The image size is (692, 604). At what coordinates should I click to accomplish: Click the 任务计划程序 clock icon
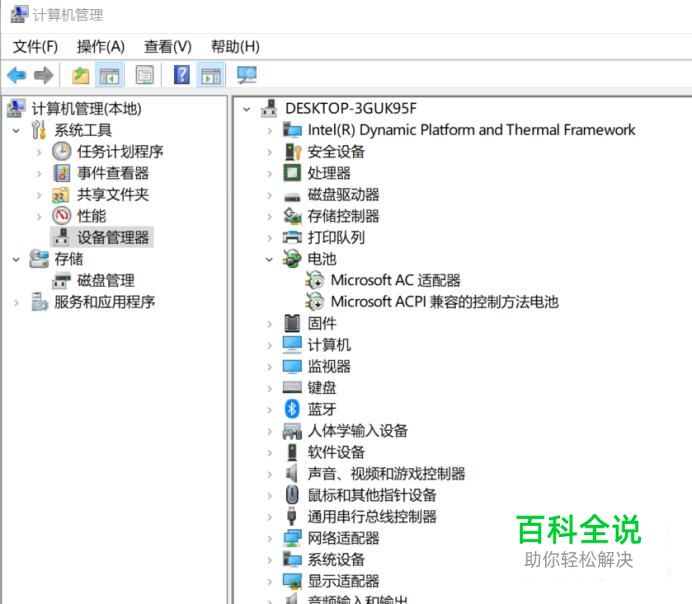61,151
